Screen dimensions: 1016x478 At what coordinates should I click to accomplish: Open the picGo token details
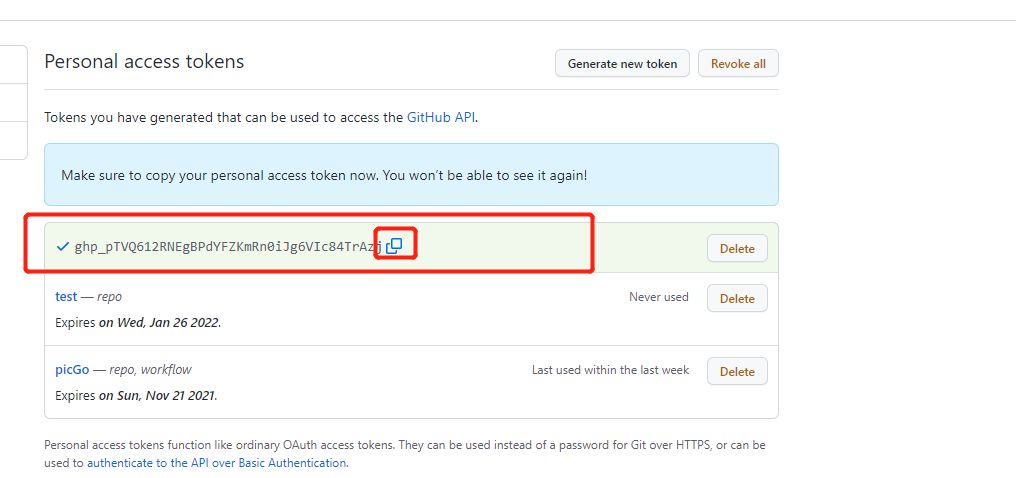tap(72, 370)
